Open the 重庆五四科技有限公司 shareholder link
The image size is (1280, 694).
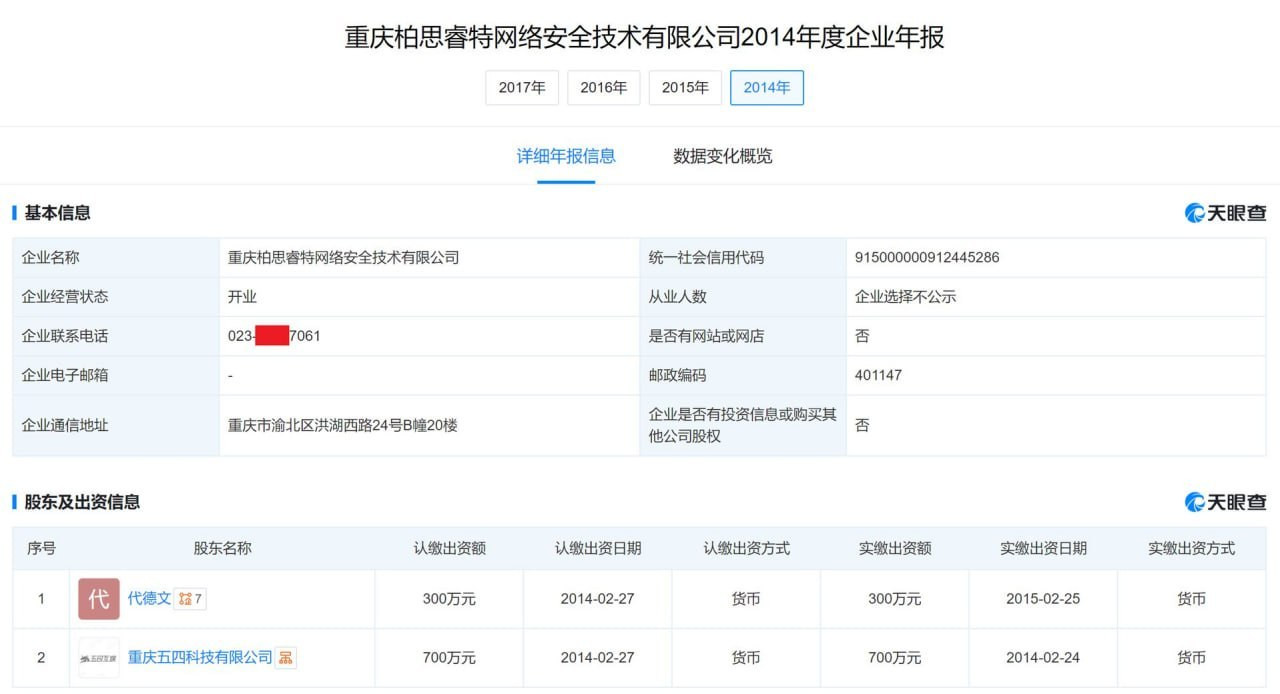tap(200, 658)
